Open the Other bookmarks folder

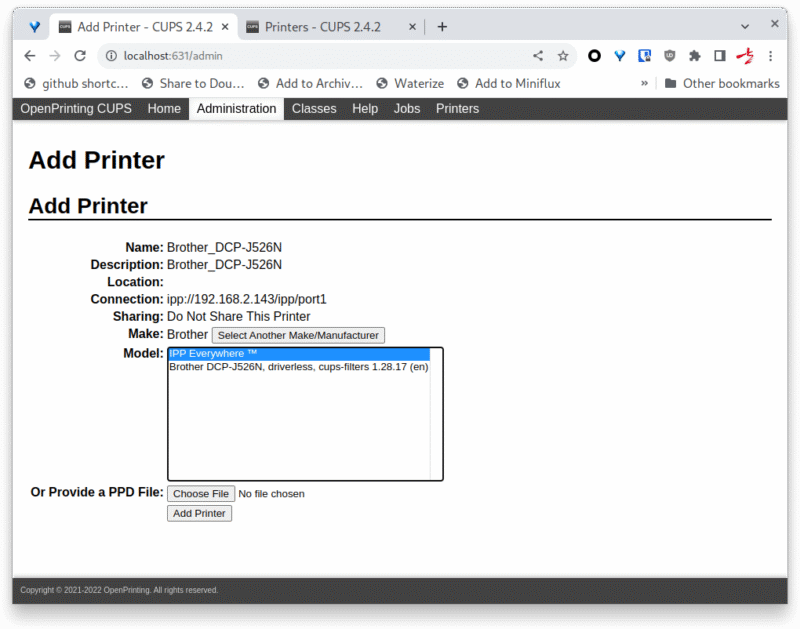click(x=721, y=84)
